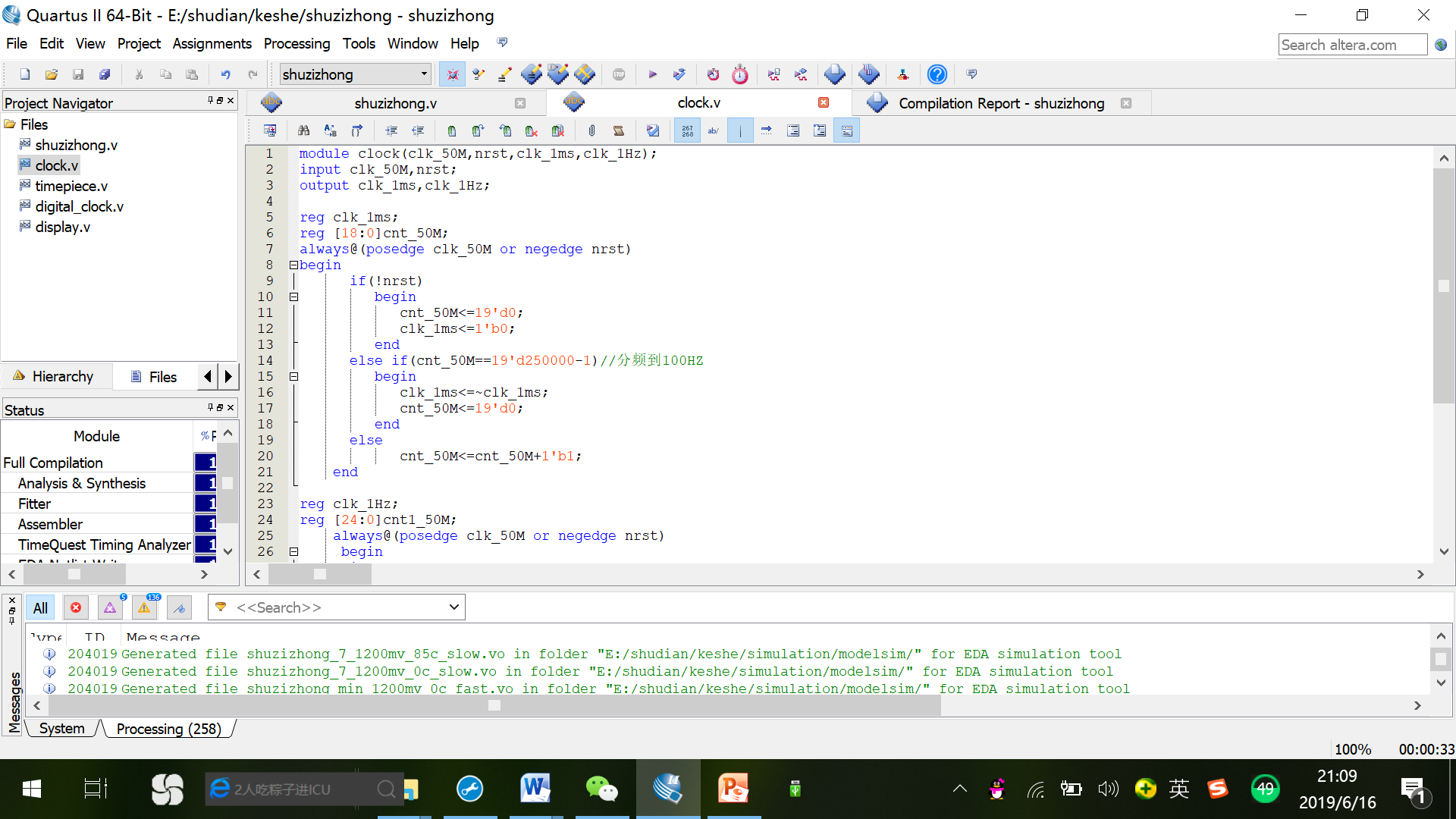Toggle the Warning messages filter
The height and width of the screenshot is (819, 1456).
(144, 607)
